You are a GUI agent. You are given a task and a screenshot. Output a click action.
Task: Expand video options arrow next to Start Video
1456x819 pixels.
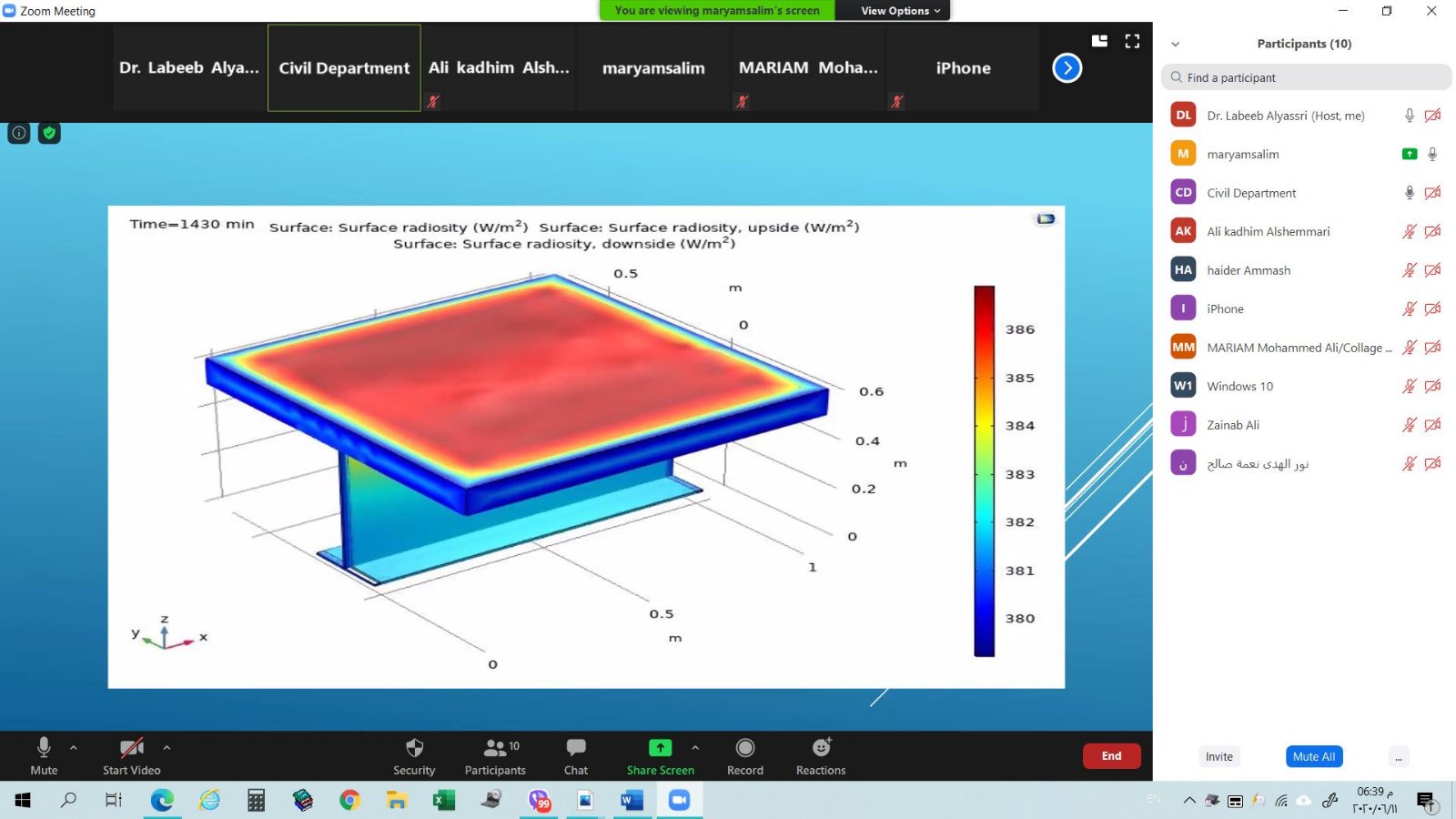click(x=167, y=747)
